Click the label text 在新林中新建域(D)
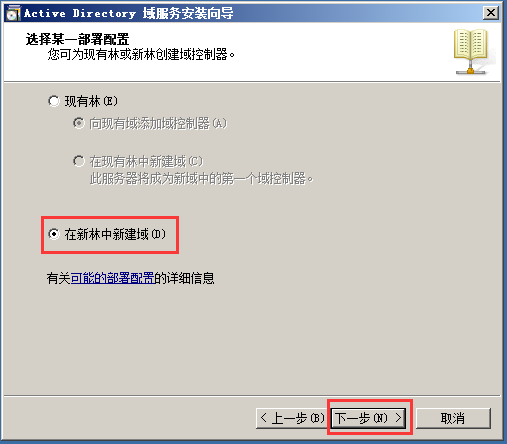The height and width of the screenshot is (444, 507). (x=115, y=234)
